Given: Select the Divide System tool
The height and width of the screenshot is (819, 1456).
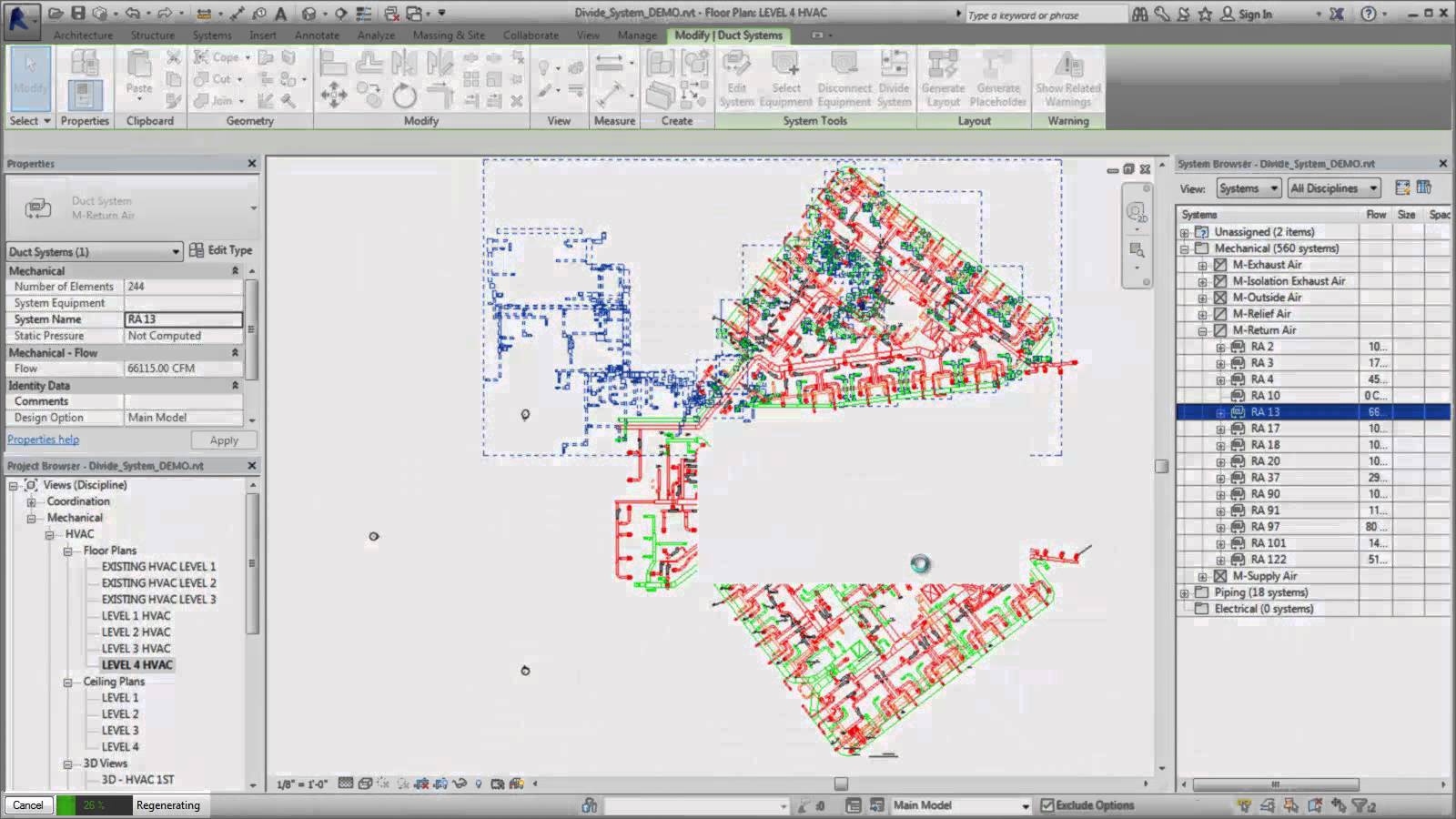Looking at the screenshot, I should click(894, 77).
